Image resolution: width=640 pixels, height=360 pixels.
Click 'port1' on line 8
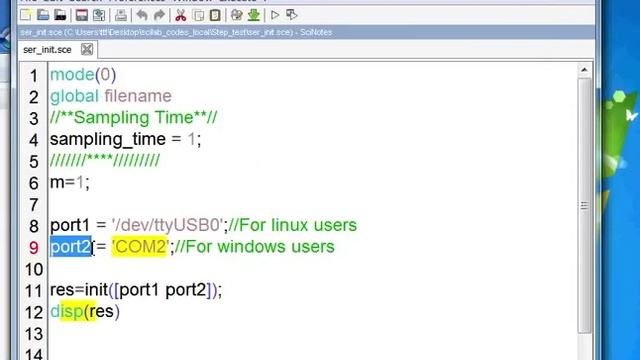69,225
